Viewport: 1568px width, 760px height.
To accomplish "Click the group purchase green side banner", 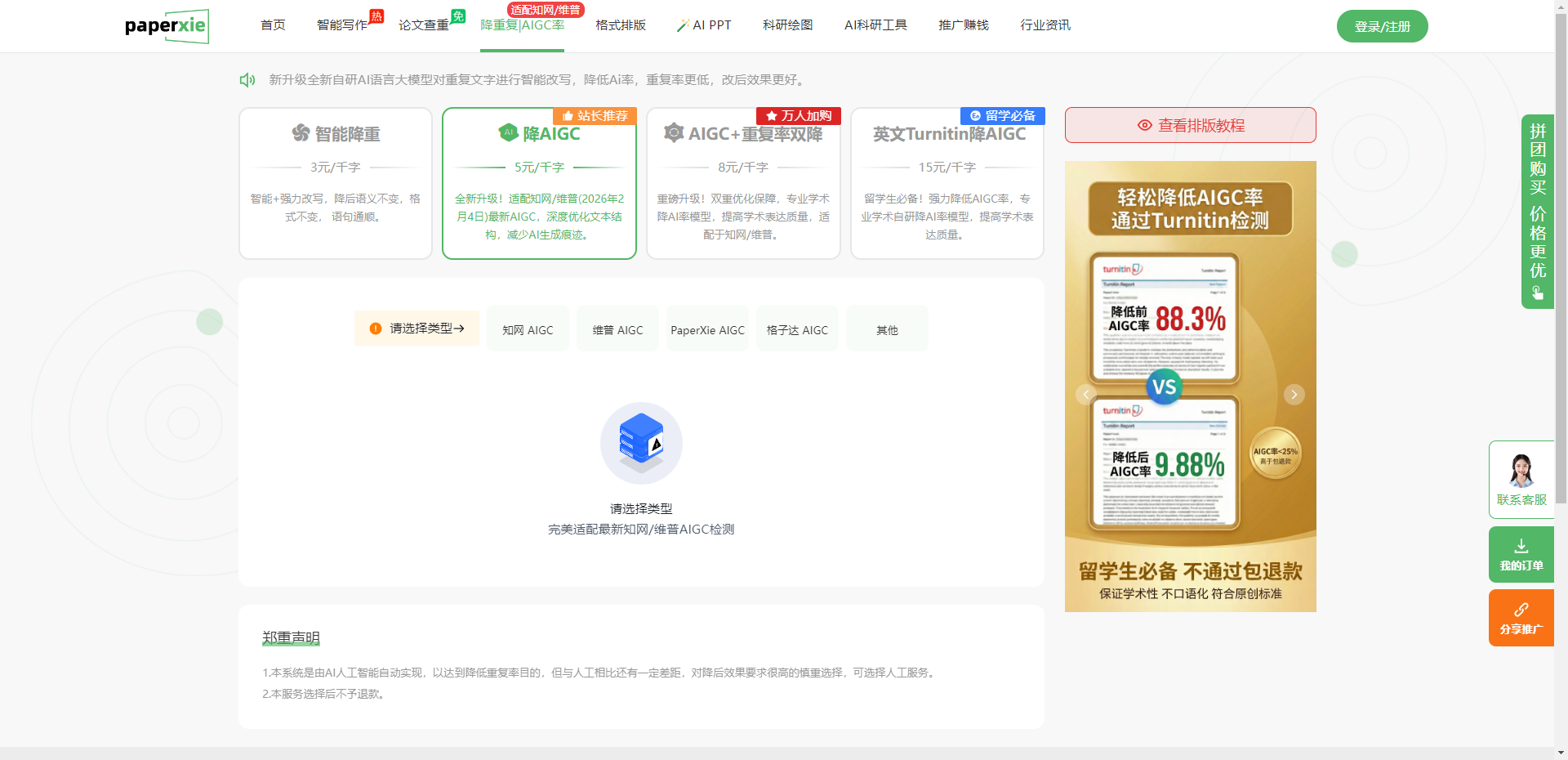I will tap(1537, 211).
